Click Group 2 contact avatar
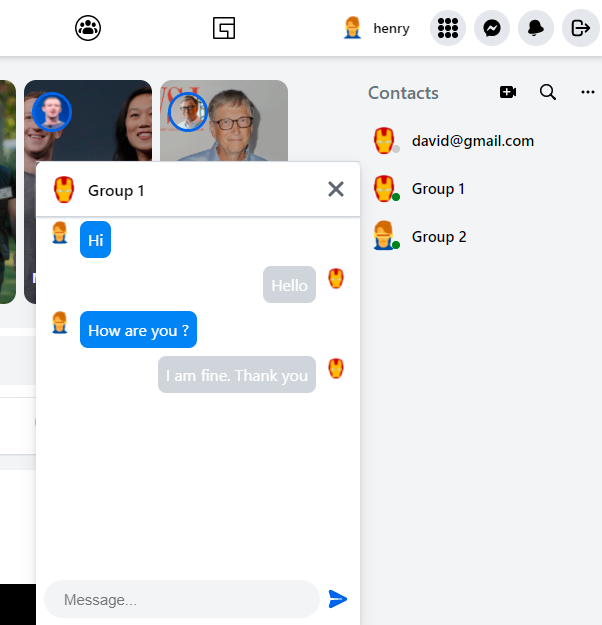This screenshot has width=602, height=625. point(384,236)
